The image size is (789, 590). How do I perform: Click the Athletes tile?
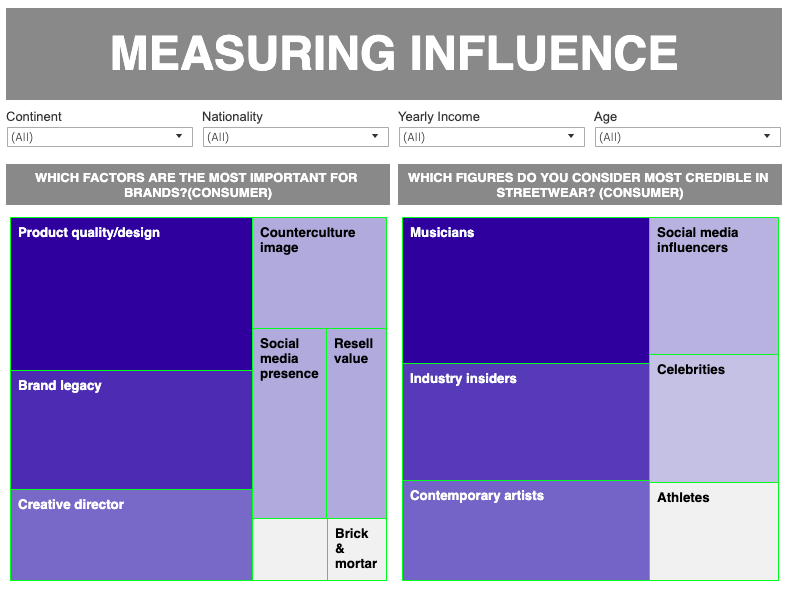[713, 531]
